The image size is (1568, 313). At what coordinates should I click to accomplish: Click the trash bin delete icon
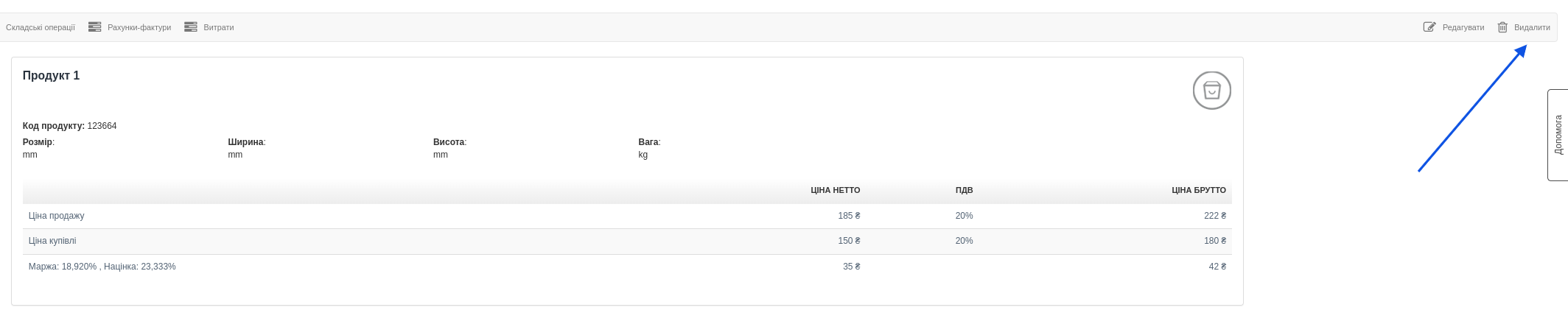[x=1502, y=27]
